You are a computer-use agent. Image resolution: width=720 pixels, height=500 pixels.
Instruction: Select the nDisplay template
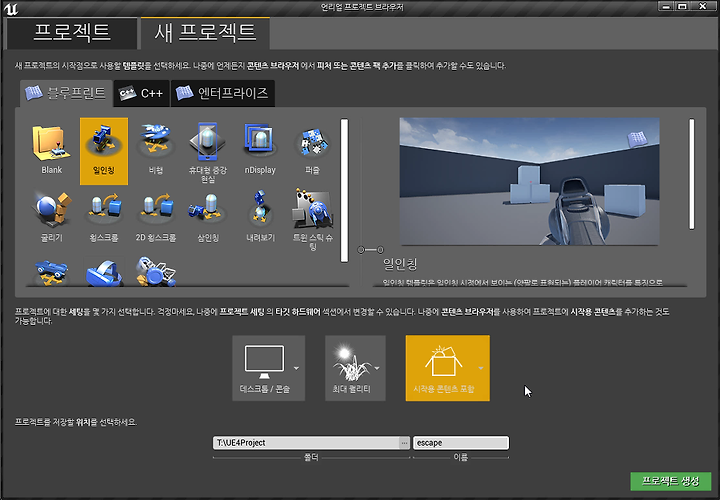260,151
